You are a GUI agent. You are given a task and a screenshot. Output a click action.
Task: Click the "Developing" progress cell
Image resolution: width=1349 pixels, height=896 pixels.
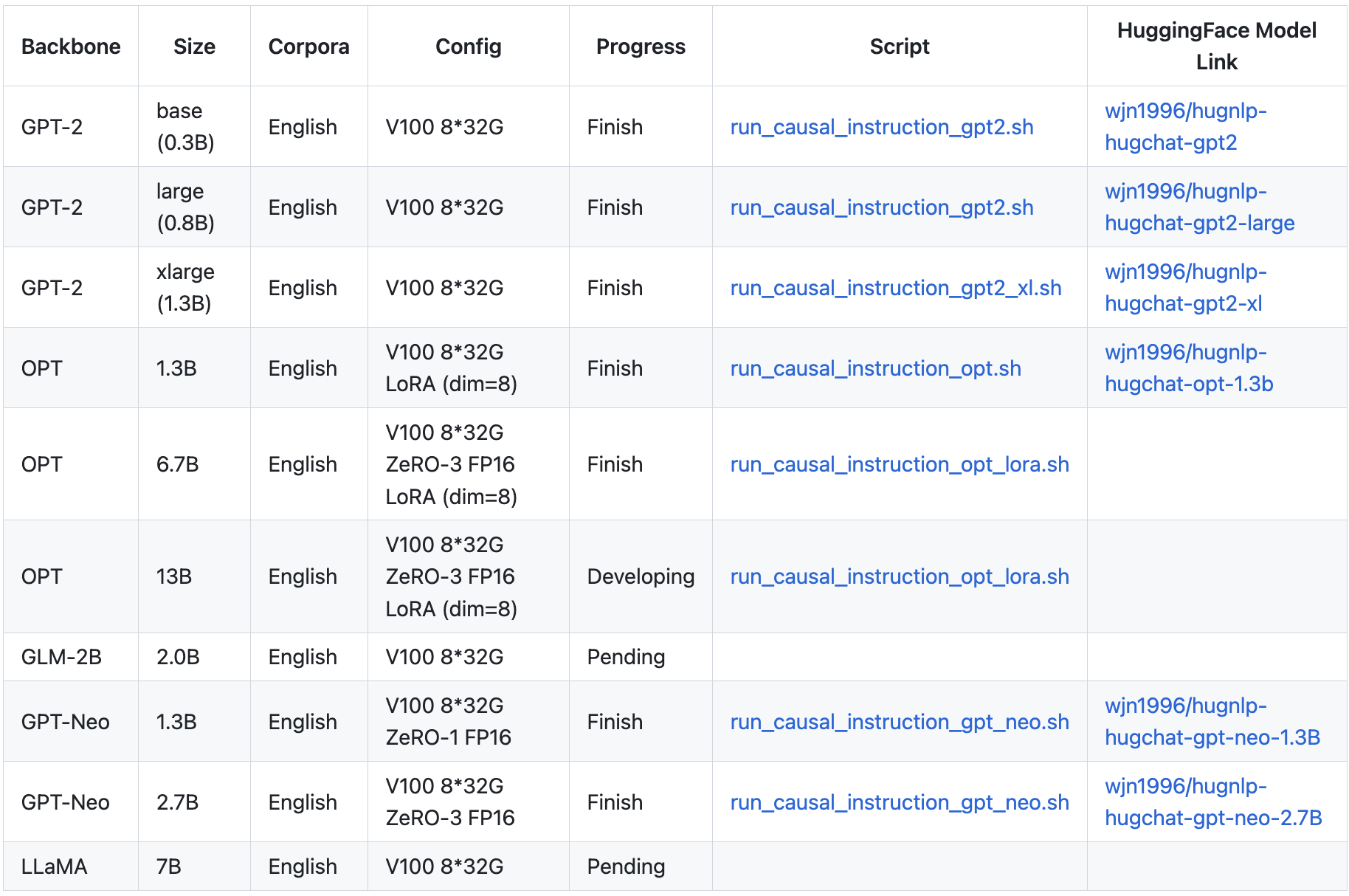point(641,576)
